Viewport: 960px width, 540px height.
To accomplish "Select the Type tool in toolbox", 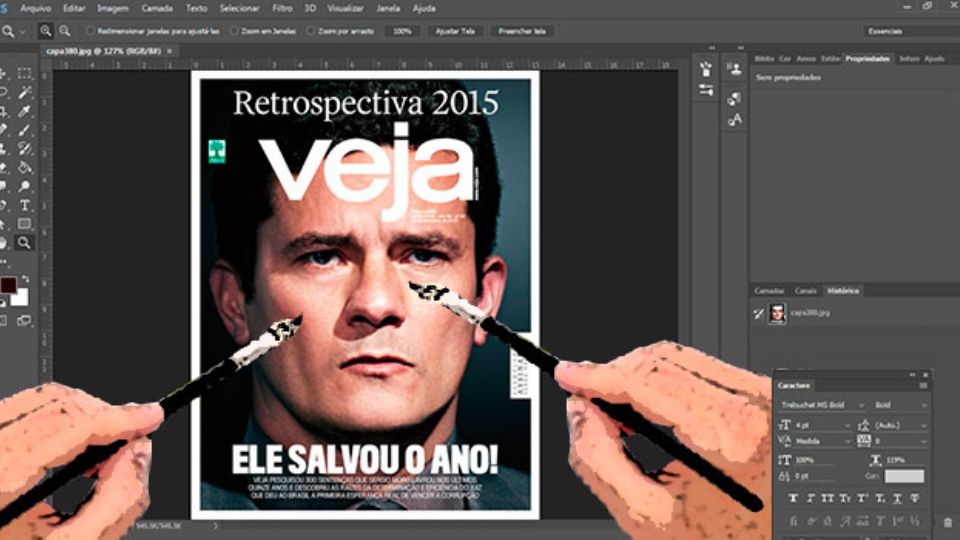I will [x=24, y=205].
